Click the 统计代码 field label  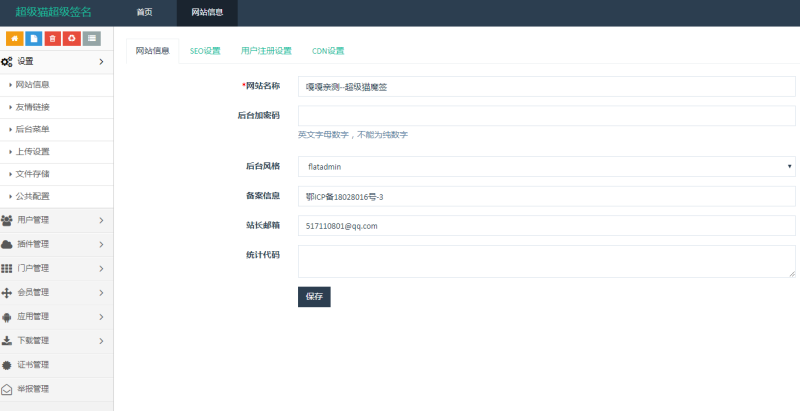263,254
